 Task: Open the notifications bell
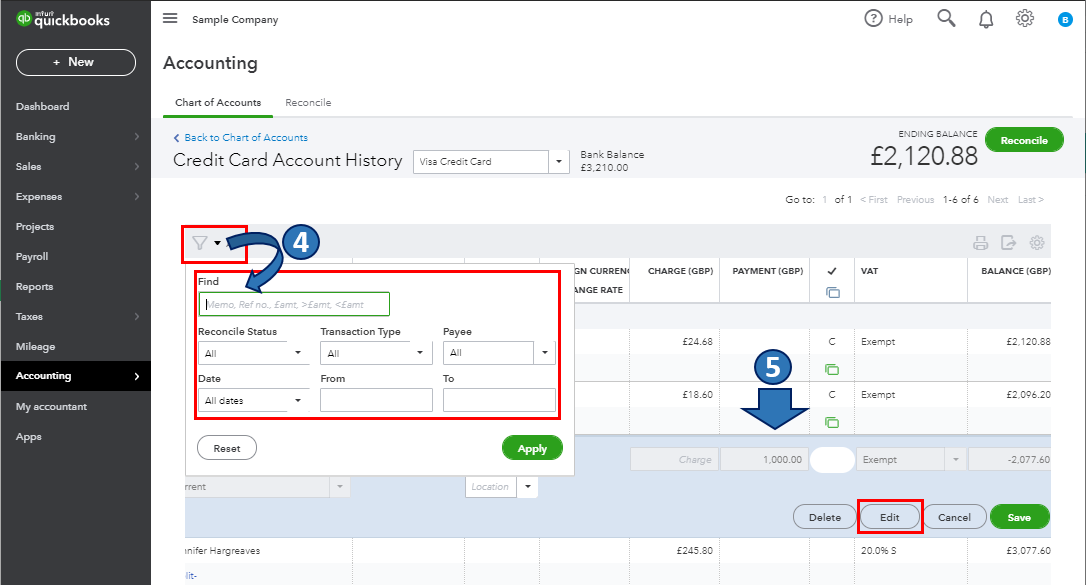pyautogui.click(x=986, y=19)
